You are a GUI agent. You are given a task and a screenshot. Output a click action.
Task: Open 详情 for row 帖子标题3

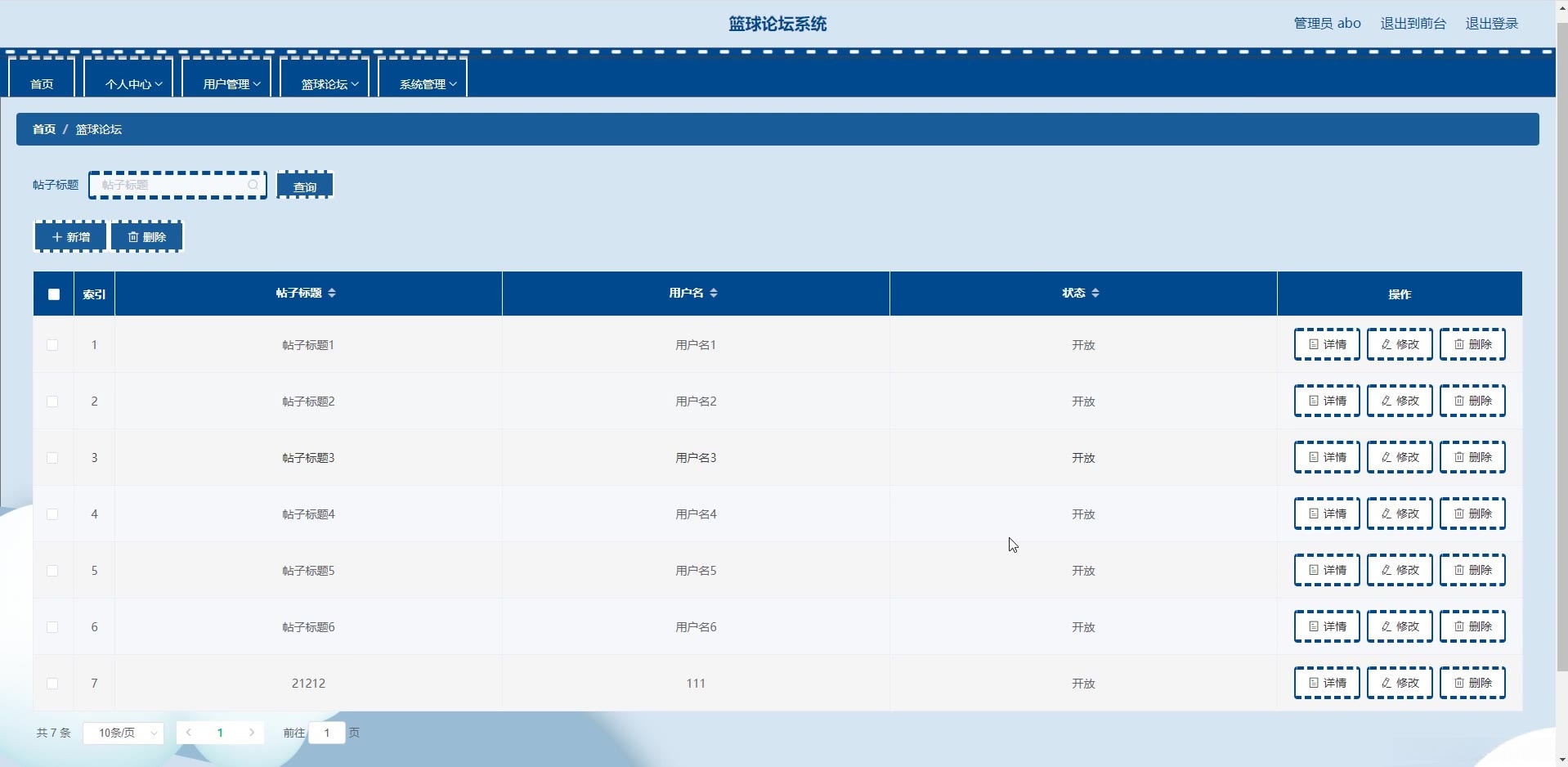pos(1327,457)
